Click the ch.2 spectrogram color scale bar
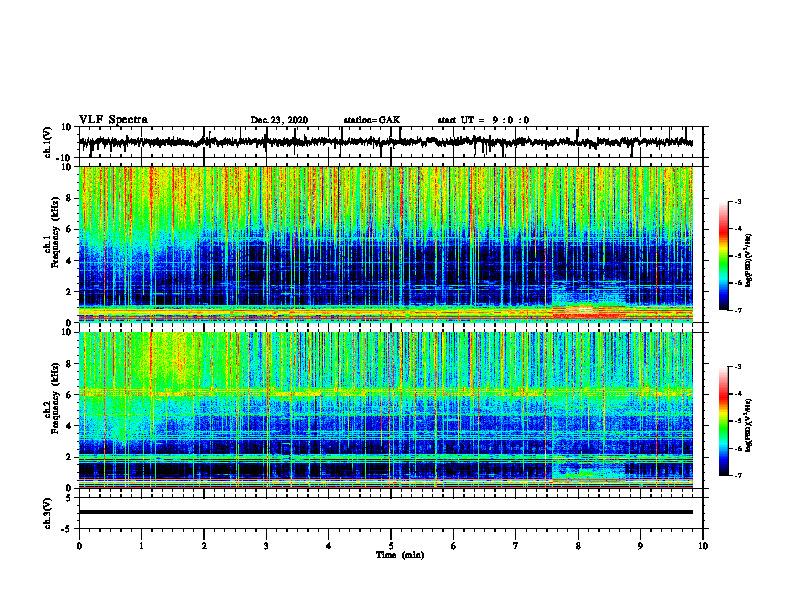The height and width of the screenshot is (612, 792). [x=723, y=421]
